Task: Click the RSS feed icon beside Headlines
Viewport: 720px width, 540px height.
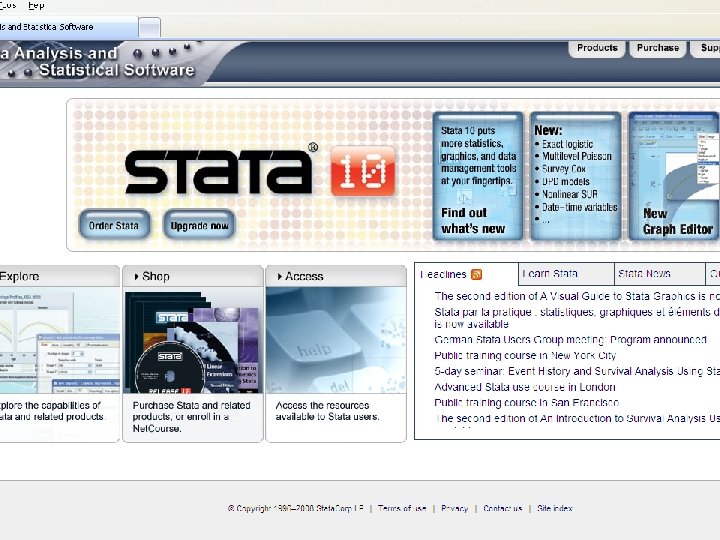Action: [x=477, y=275]
